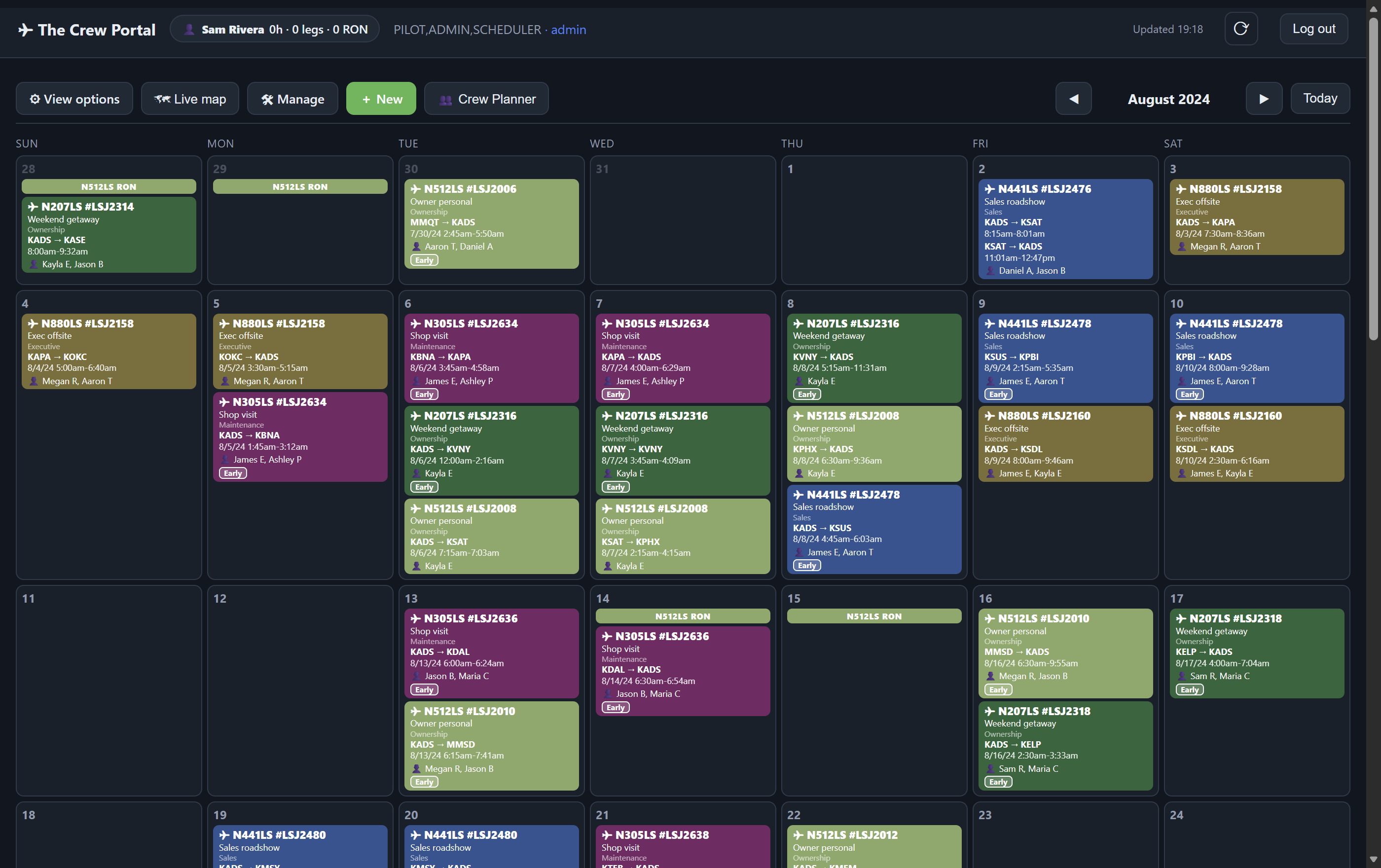Open Aug 7 Shop visit KAPA → KADS trip
Image resolution: width=1381 pixels, height=868 pixels.
[x=683, y=358]
